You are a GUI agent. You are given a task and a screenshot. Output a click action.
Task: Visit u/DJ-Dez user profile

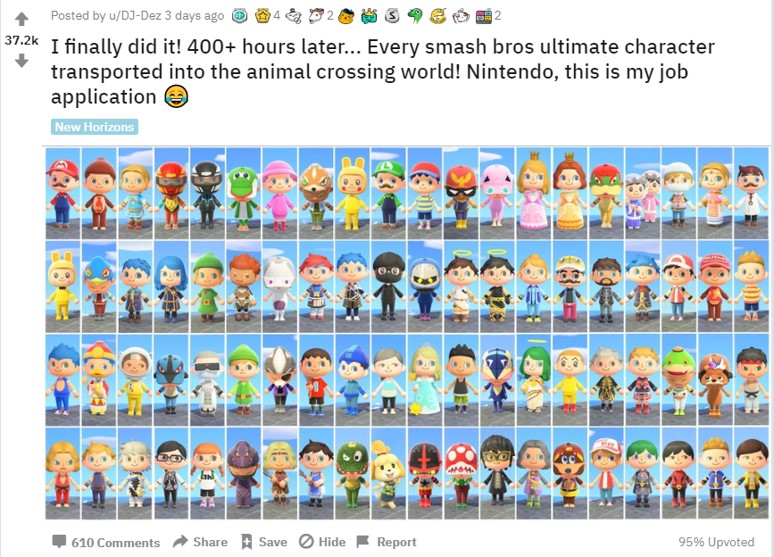pyautogui.click(x=135, y=16)
